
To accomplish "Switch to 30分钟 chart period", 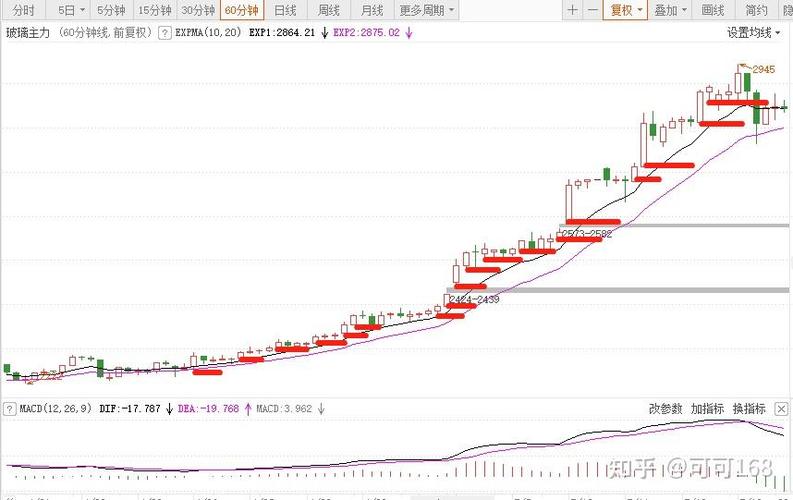I will tap(198, 10).
